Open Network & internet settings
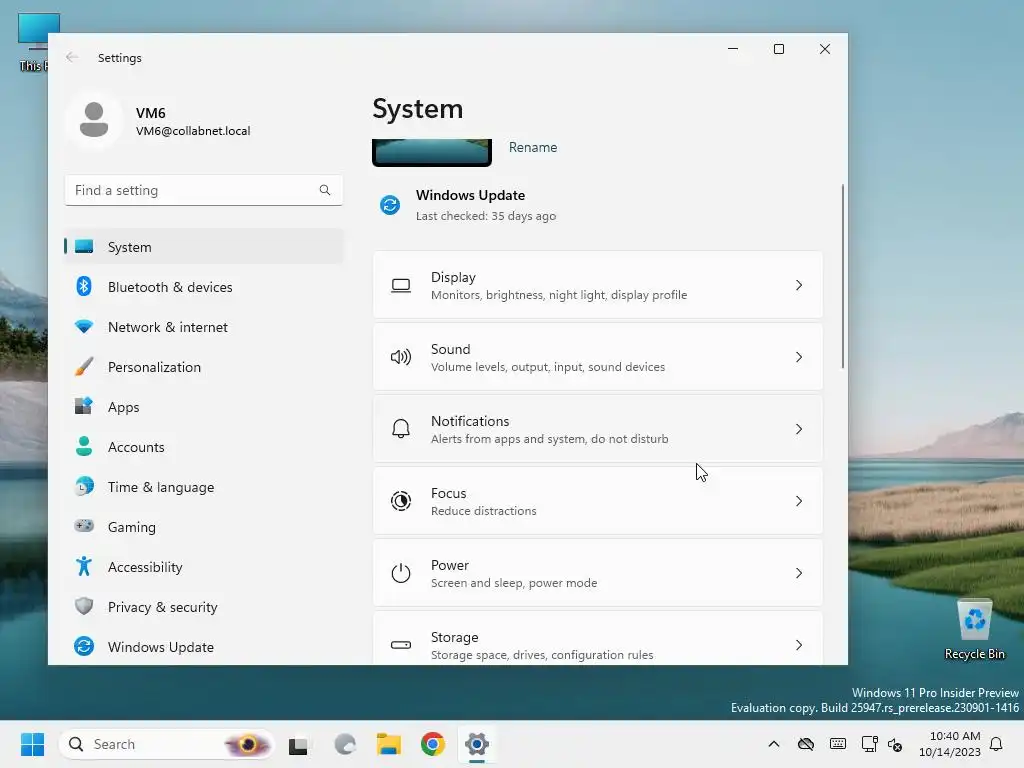The height and width of the screenshot is (768, 1024). coord(204,327)
